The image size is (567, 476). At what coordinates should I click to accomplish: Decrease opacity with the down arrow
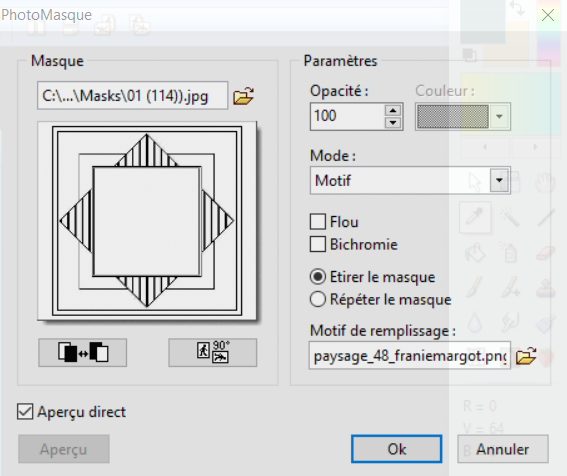pyautogui.click(x=393, y=123)
